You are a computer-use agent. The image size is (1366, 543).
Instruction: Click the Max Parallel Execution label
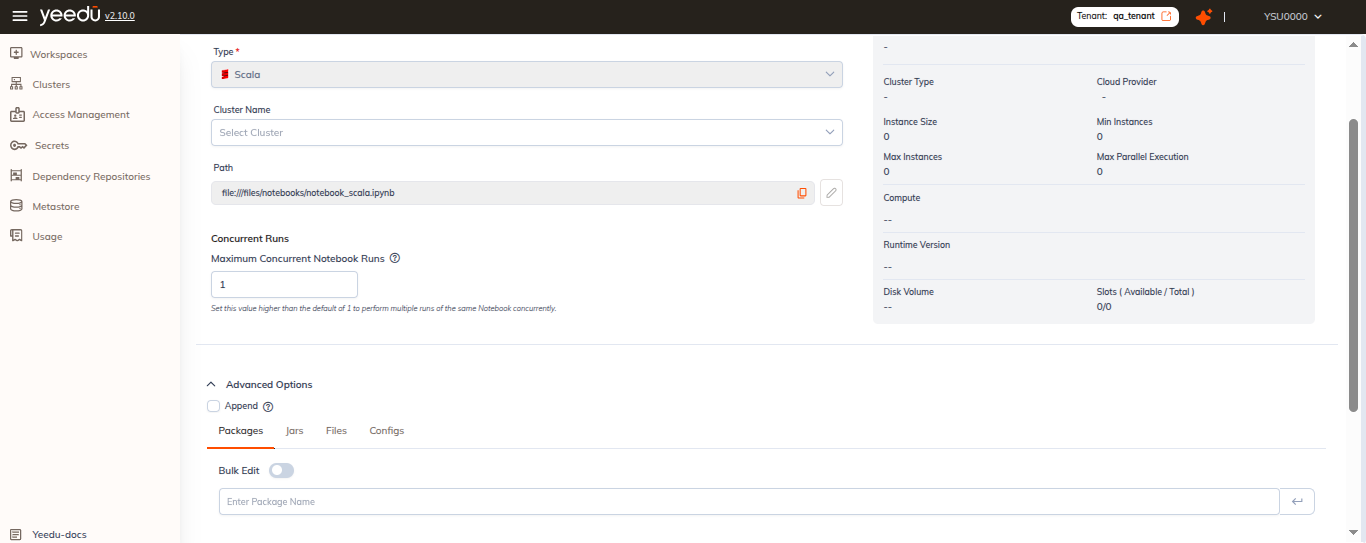click(x=1142, y=157)
